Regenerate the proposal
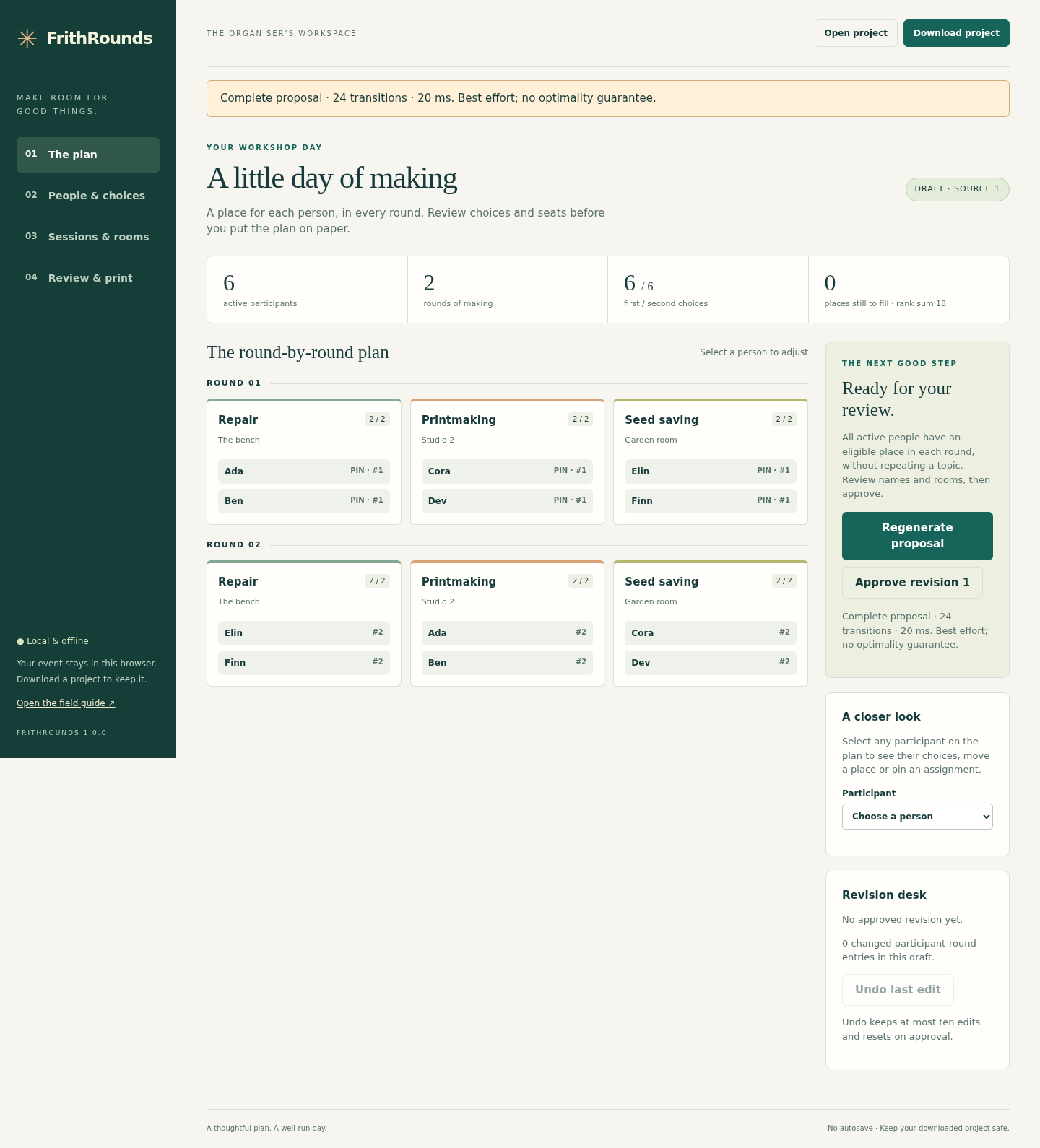1040x1148 pixels. tap(917, 536)
